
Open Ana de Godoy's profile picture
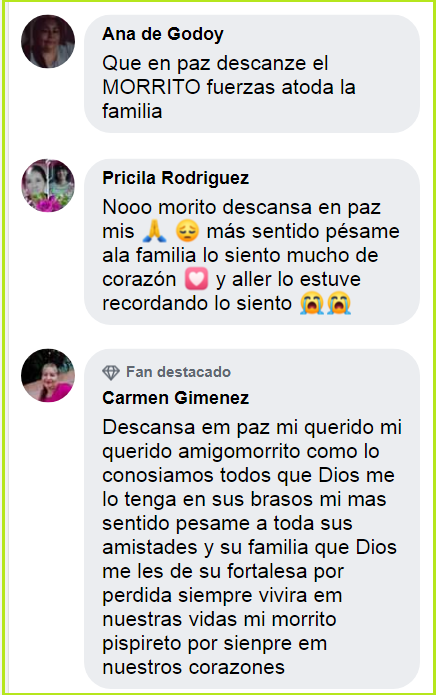[48, 41]
